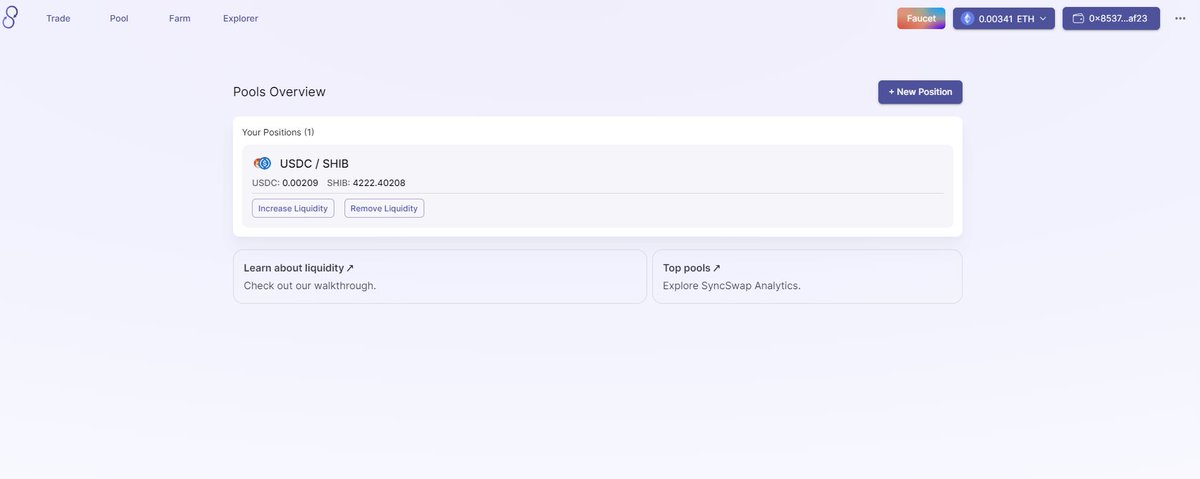This screenshot has height=479, width=1200.
Task: Create a position with + New Position
Action: click(920, 92)
